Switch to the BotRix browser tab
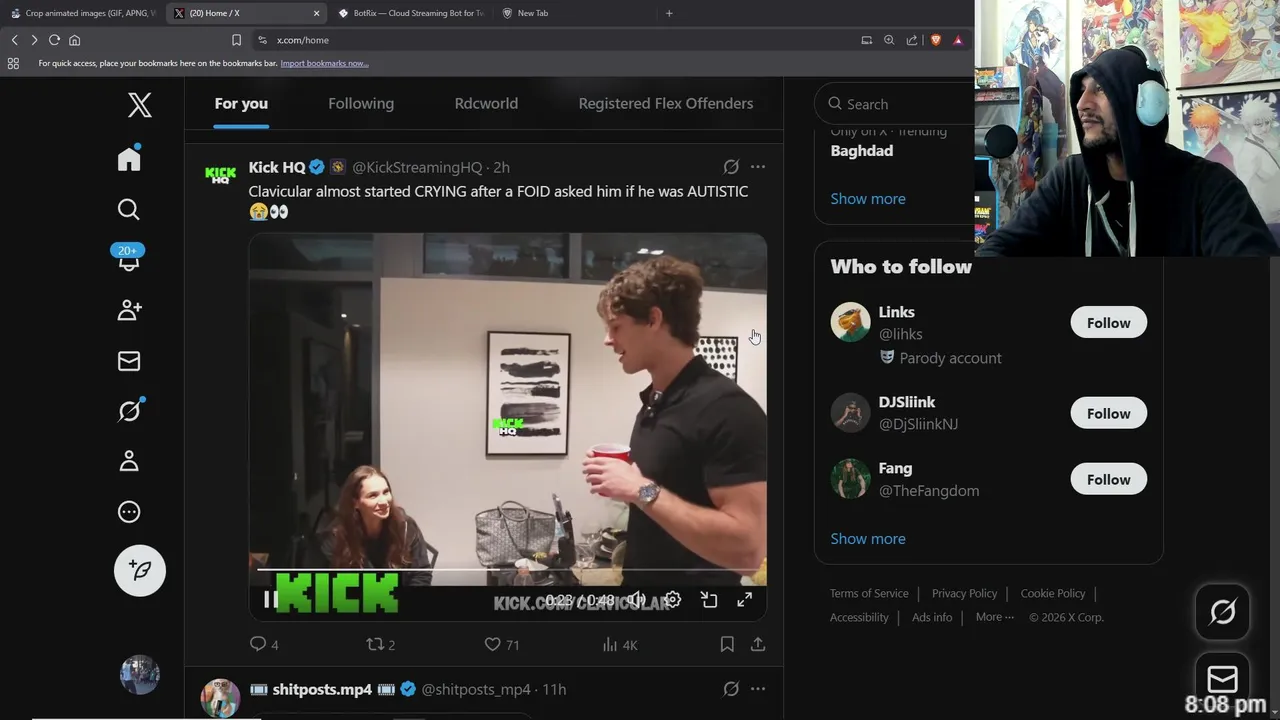1280x720 pixels. (410, 13)
